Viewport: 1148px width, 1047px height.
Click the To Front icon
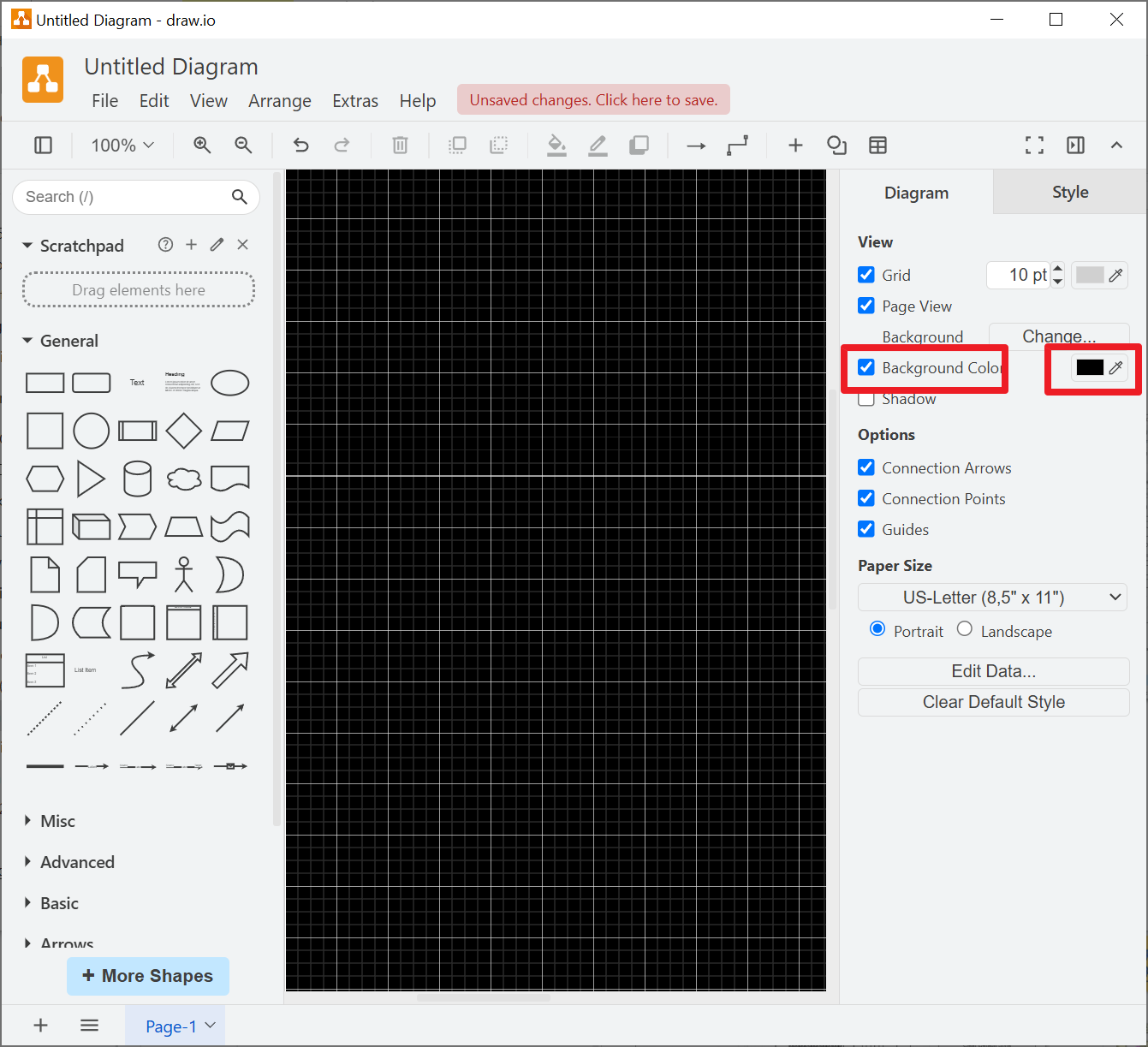[x=457, y=146]
